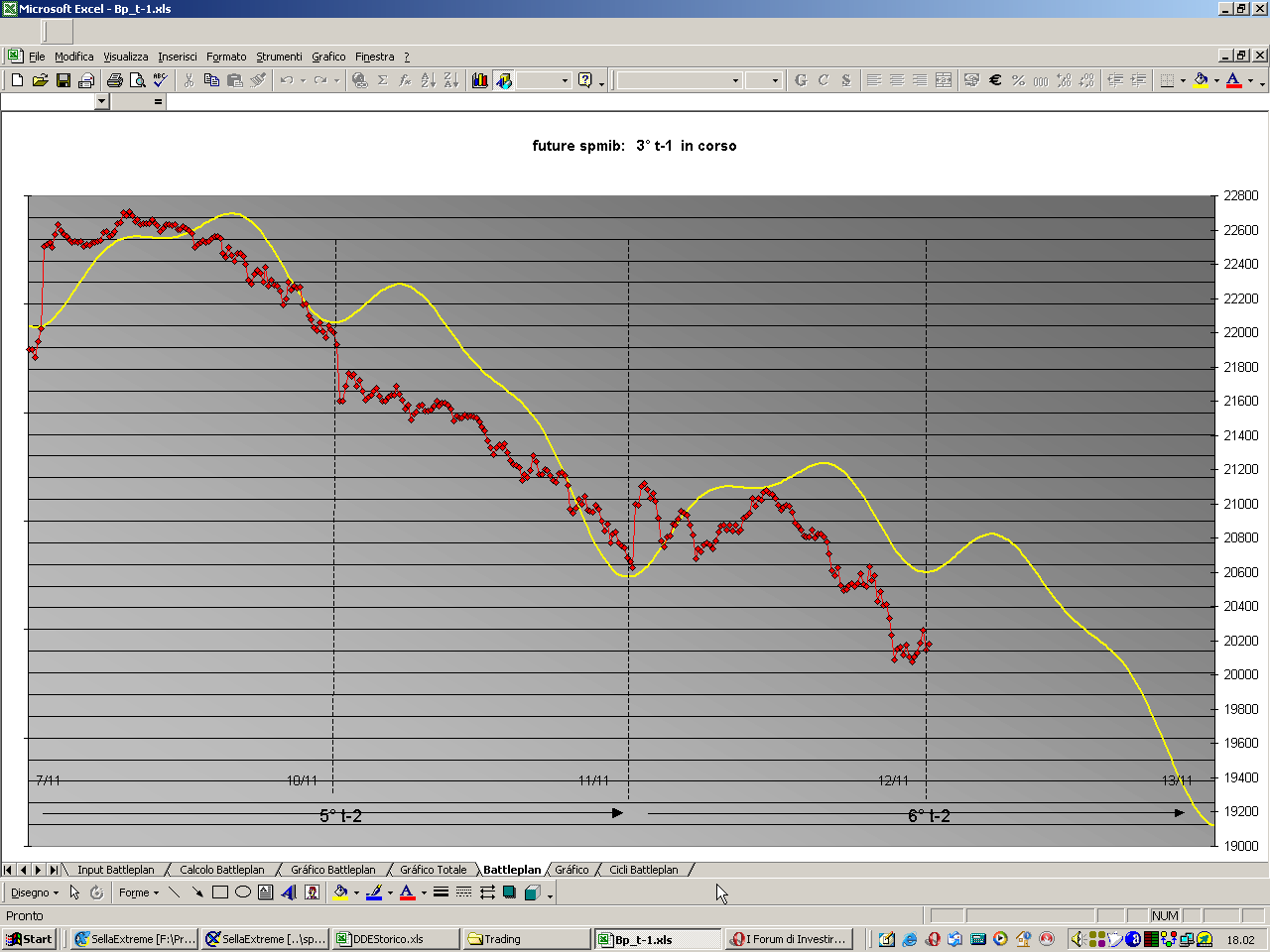Viewport: 1270px width, 952px height.
Task: Open the Name Box dropdown arrow
Action: click(101, 101)
